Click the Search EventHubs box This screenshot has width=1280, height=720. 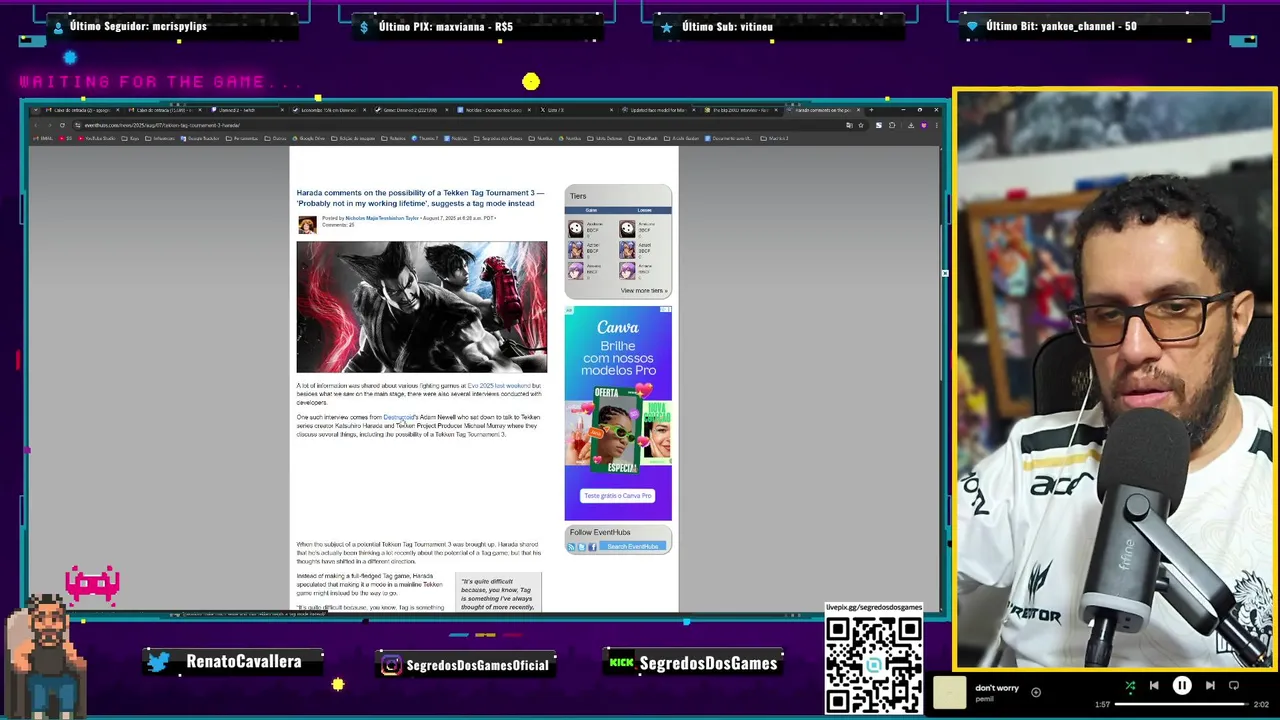[x=633, y=547]
